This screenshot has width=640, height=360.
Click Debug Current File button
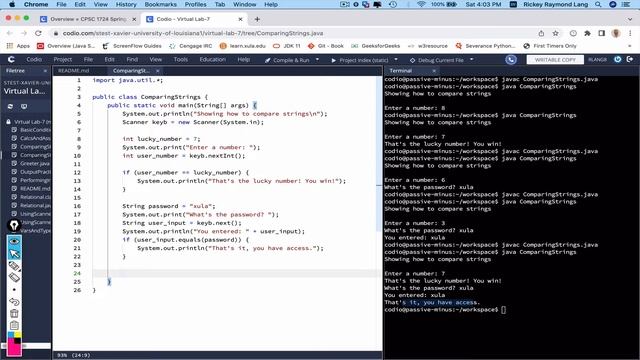coord(437,60)
